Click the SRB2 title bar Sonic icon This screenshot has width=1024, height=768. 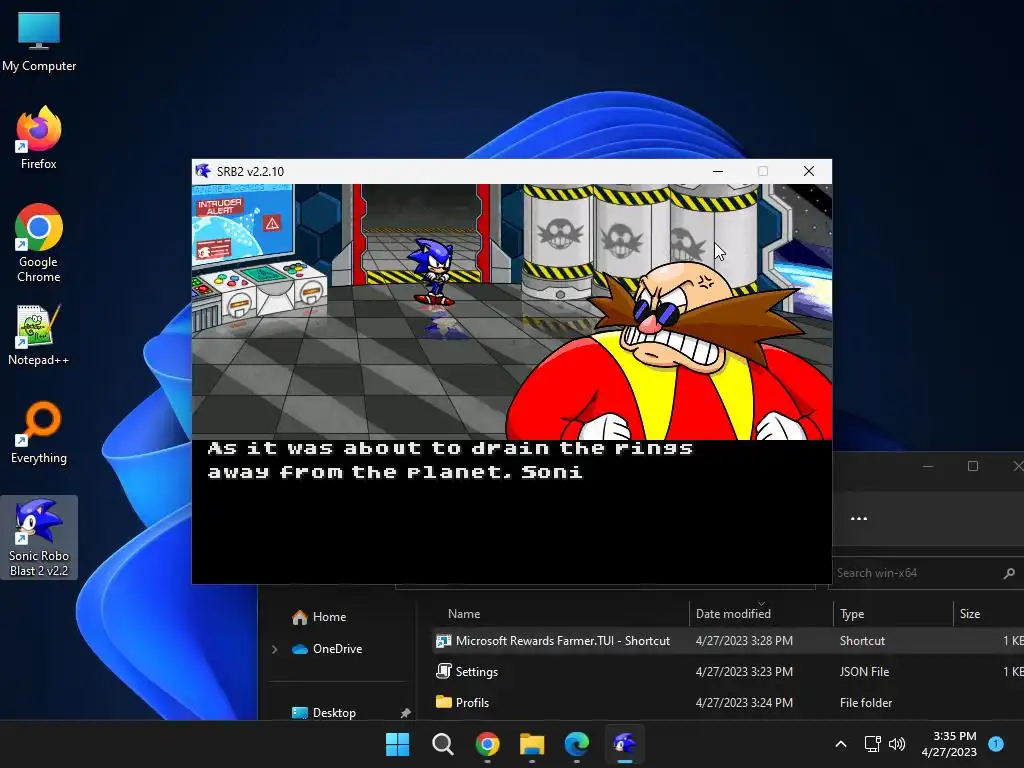coord(203,171)
